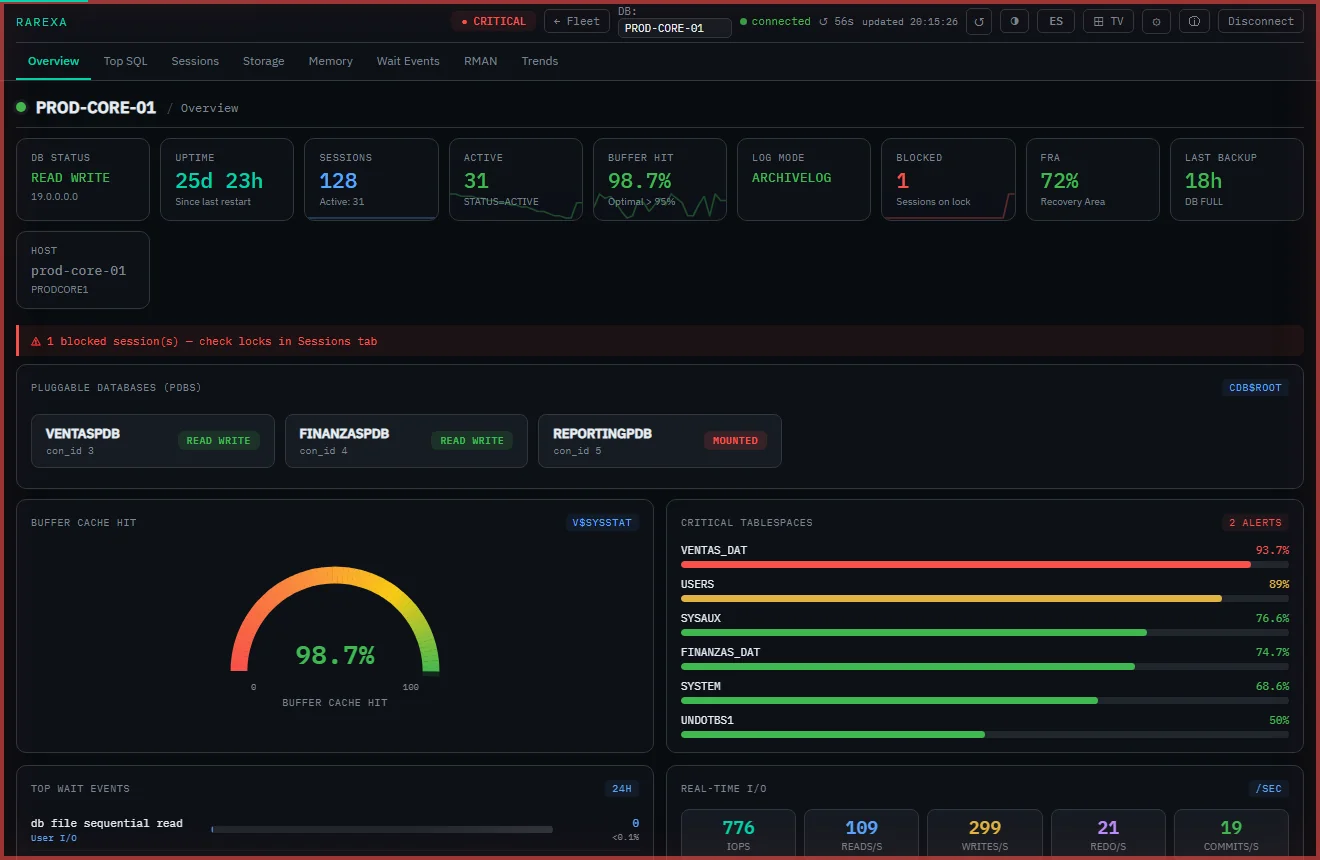Open the Storage tab
This screenshot has height=860, width=1320.
pyautogui.click(x=264, y=61)
